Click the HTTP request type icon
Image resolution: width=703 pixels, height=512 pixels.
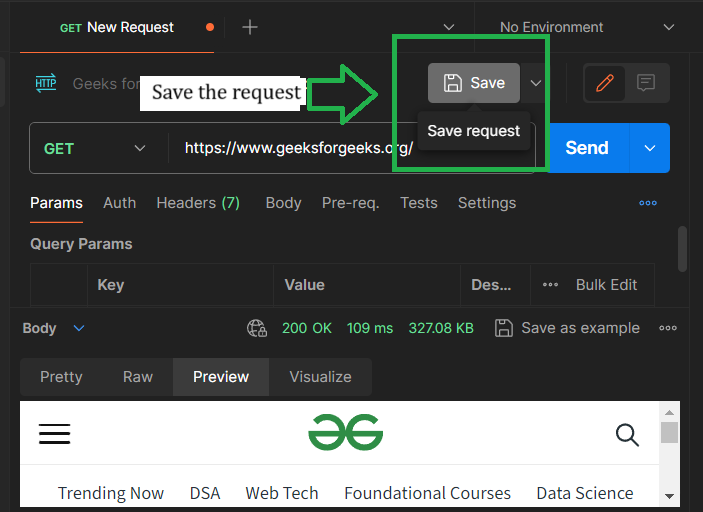pyautogui.click(x=46, y=83)
